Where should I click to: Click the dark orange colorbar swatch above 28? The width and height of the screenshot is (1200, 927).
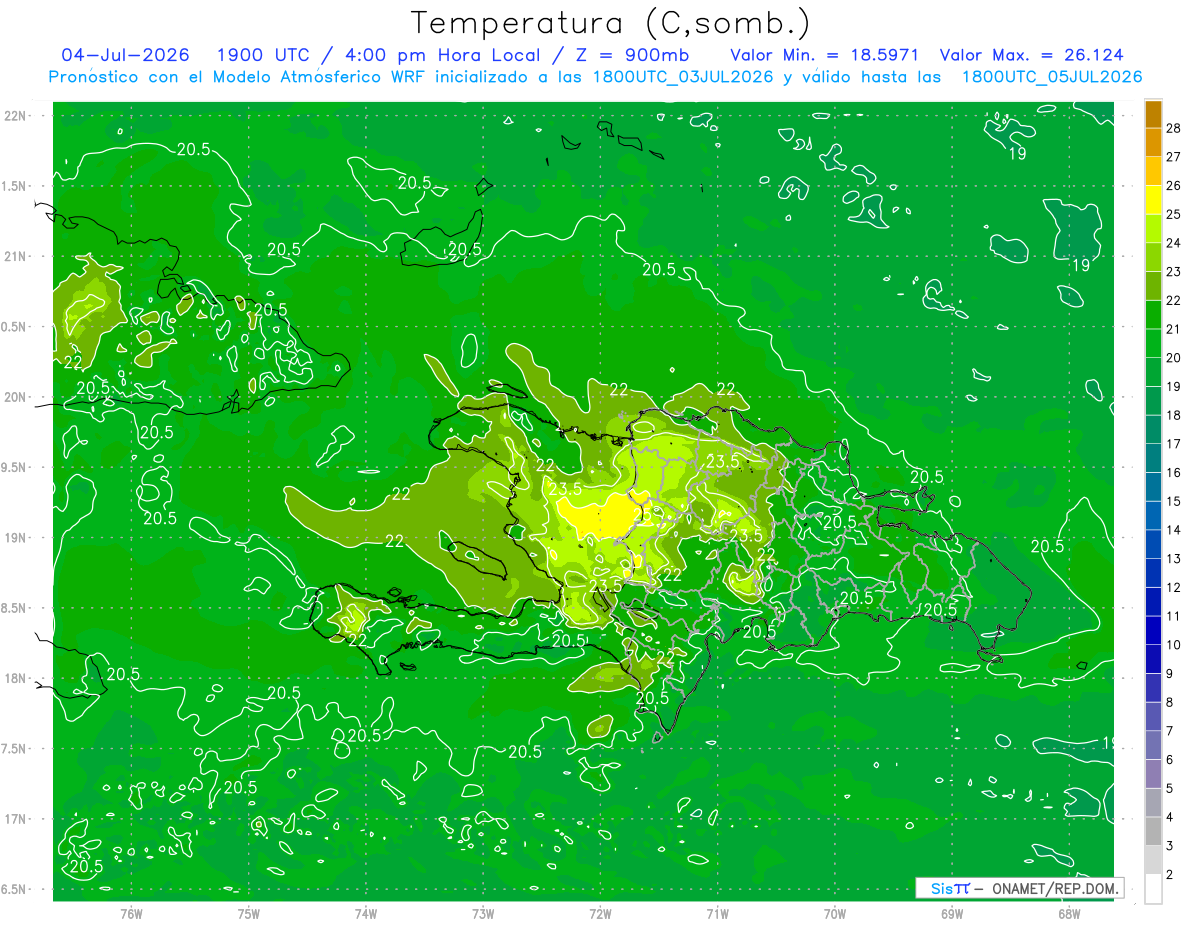click(x=1153, y=114)
